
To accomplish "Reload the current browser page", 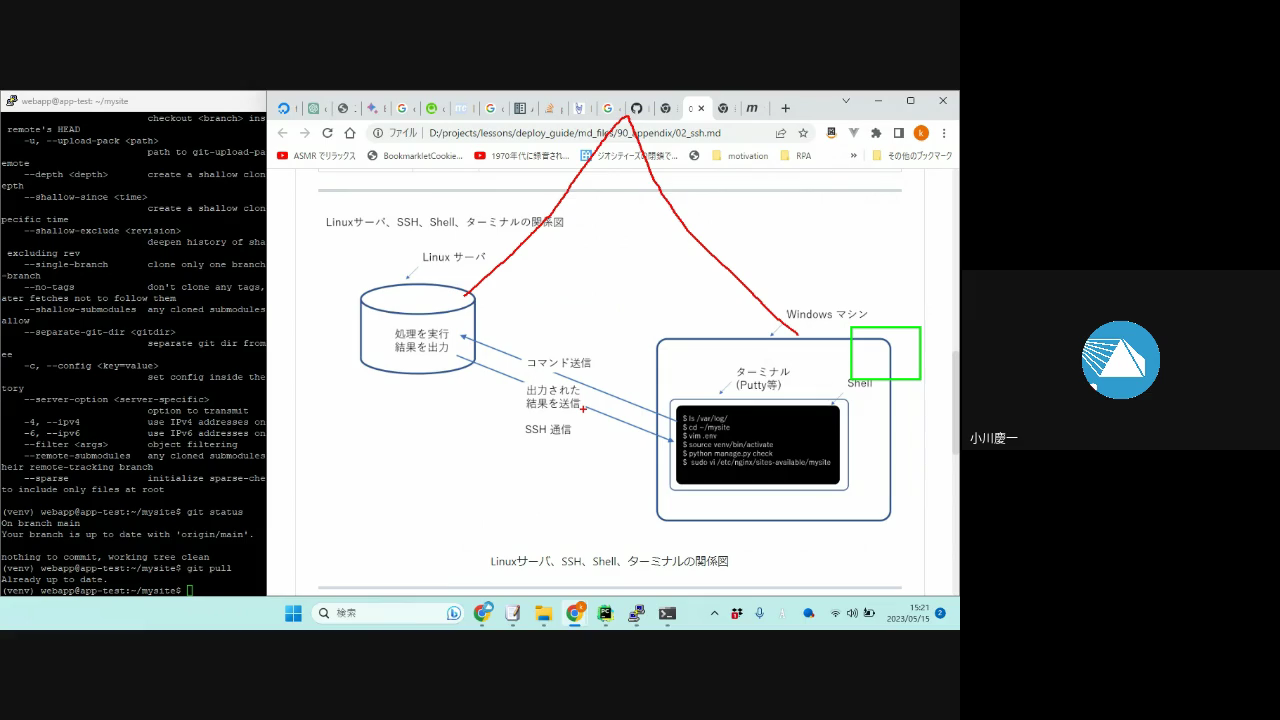I will [x=327, y=133].
